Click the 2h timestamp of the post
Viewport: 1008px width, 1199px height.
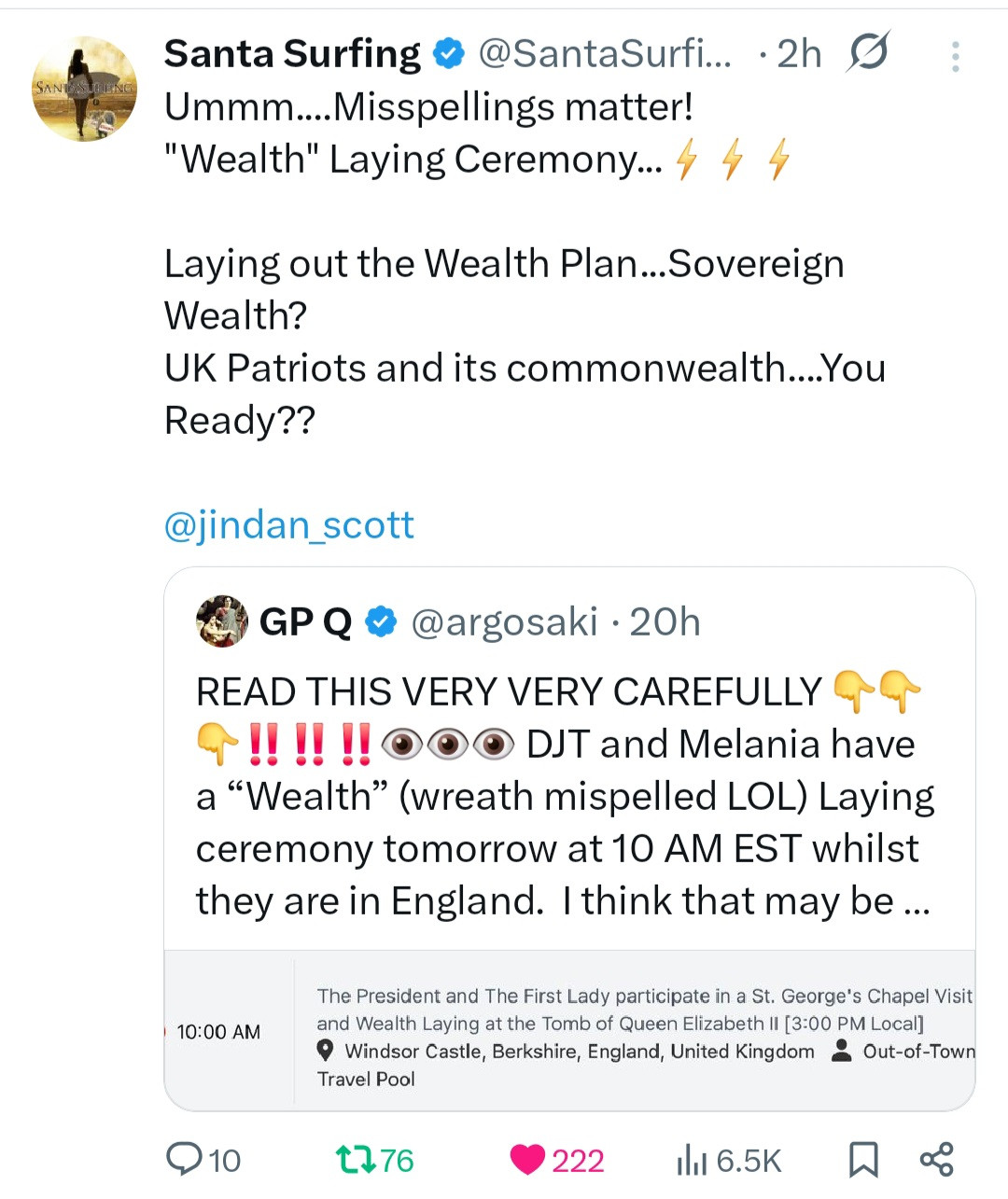point(798,54)
